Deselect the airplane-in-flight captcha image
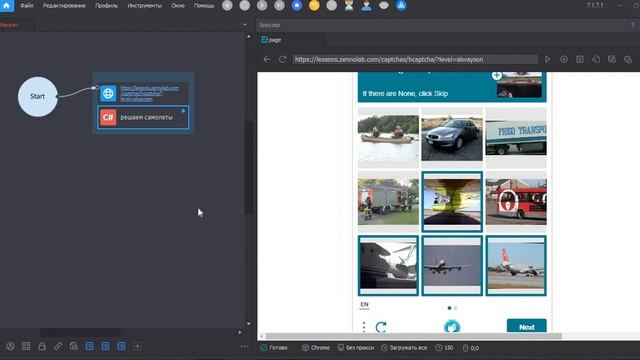 tap(452, 265)
